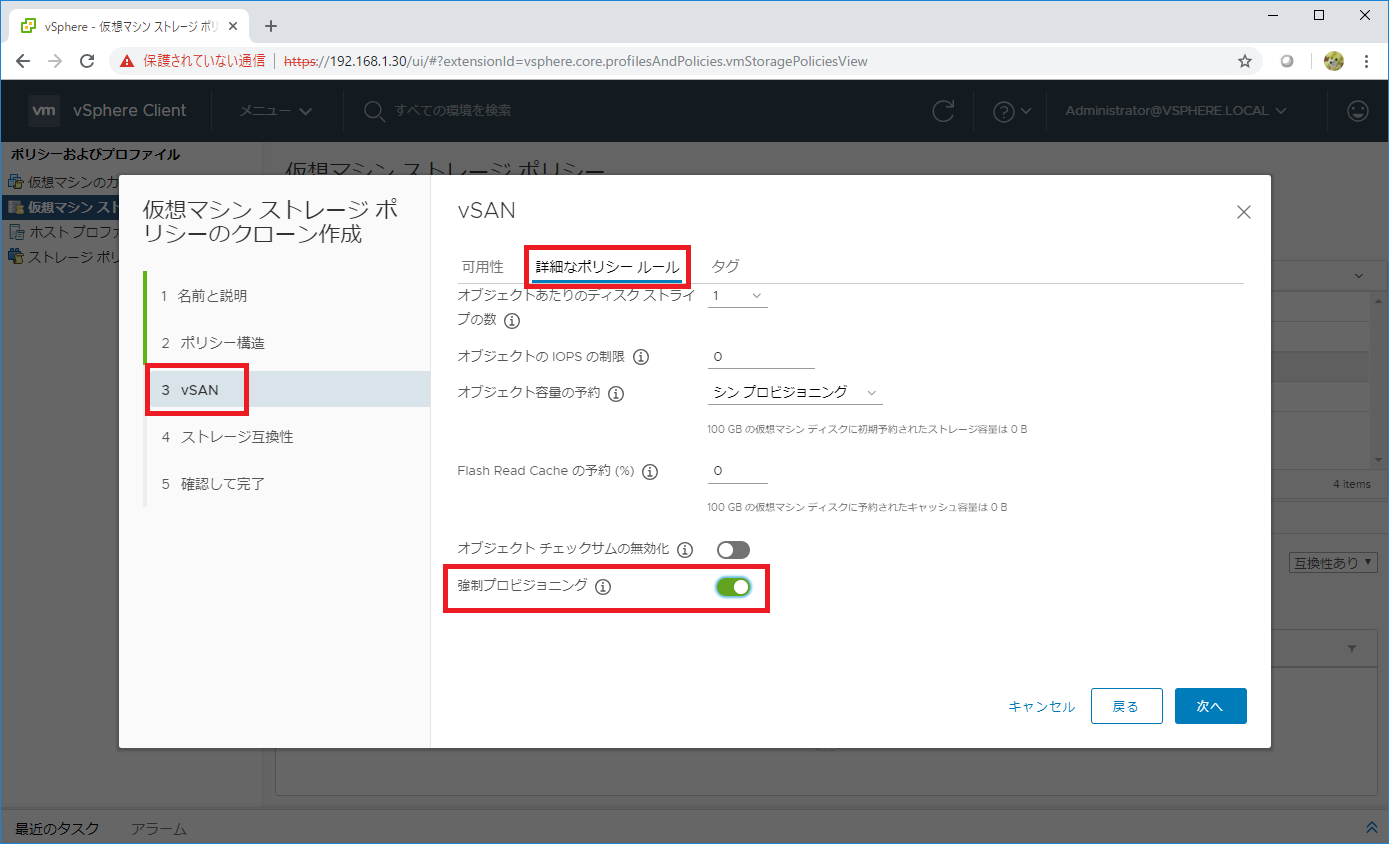Open the help question mark menu
Viewport: 1389px width, 844px height.
point(1011,111)
